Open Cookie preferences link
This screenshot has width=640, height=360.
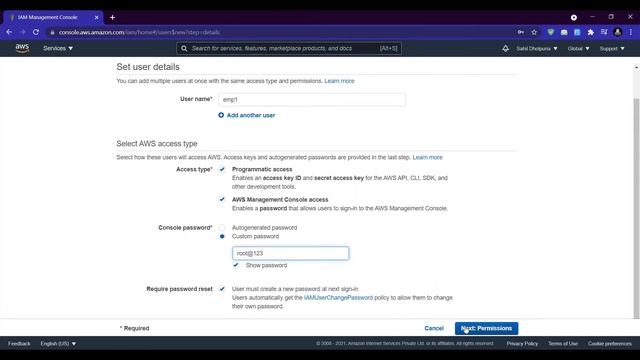coord(609,344)
